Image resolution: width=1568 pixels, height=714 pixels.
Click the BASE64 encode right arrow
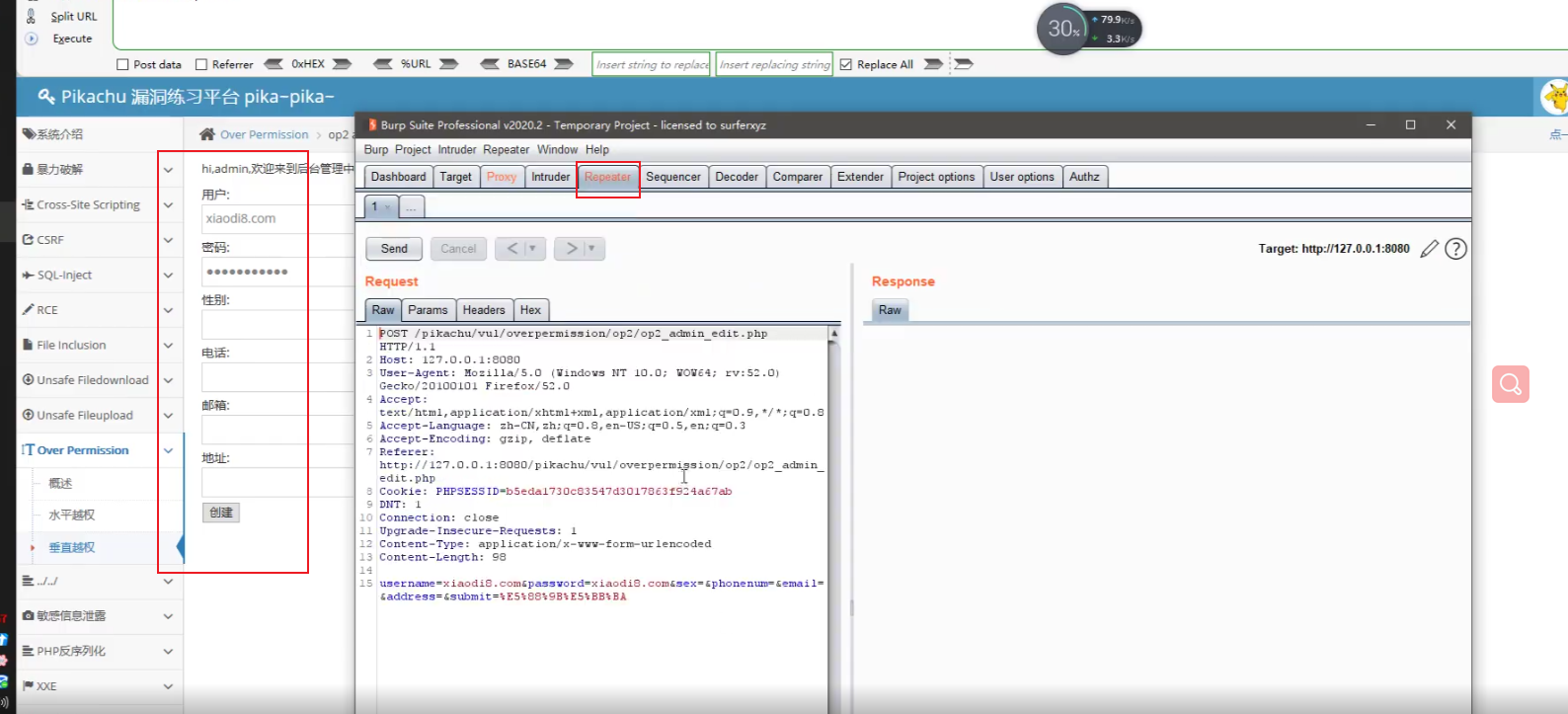564,64
